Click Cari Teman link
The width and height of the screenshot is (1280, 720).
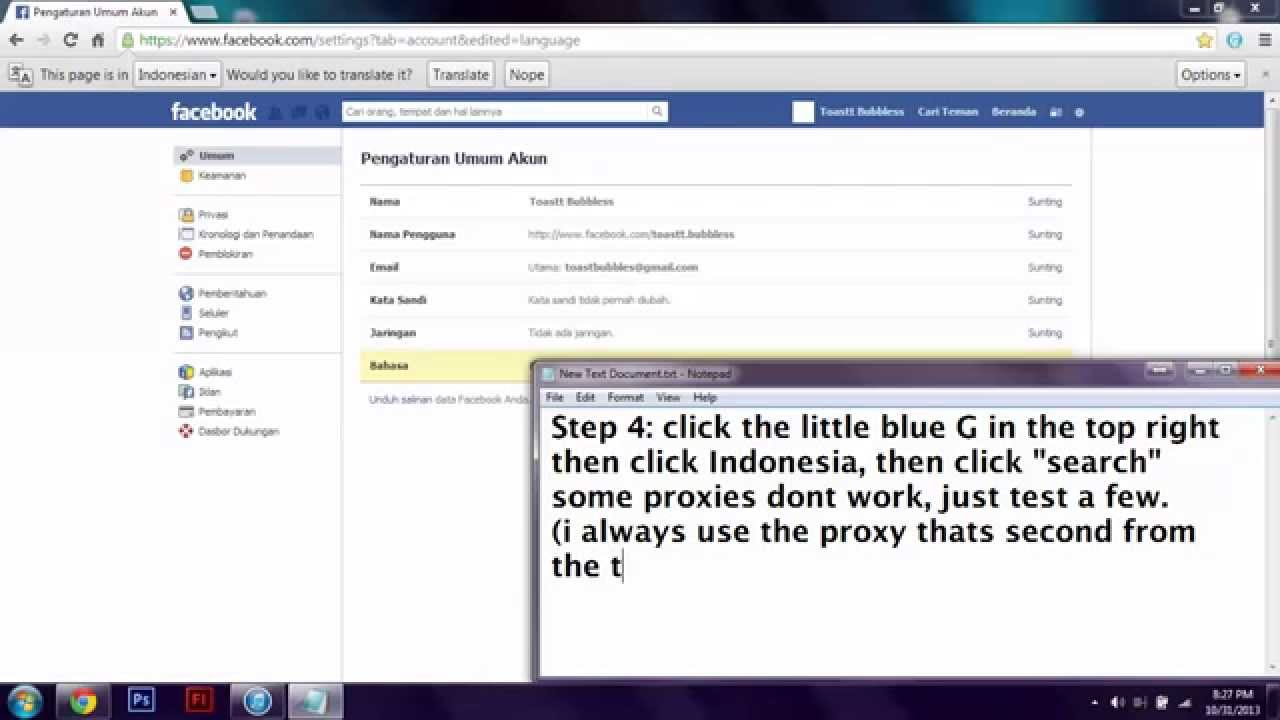point(947,112)
